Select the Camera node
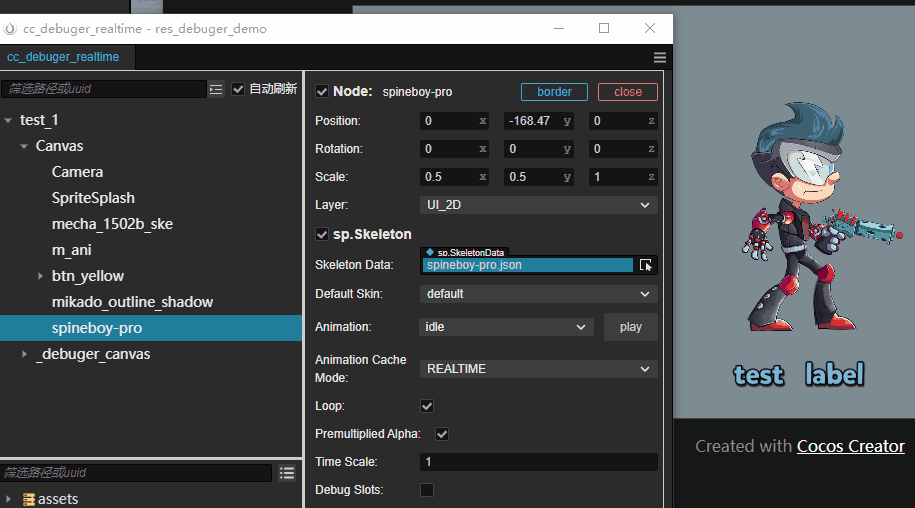The height and width of the screenshot is (508, 915). pyautogui.click(x=77, y=172)
